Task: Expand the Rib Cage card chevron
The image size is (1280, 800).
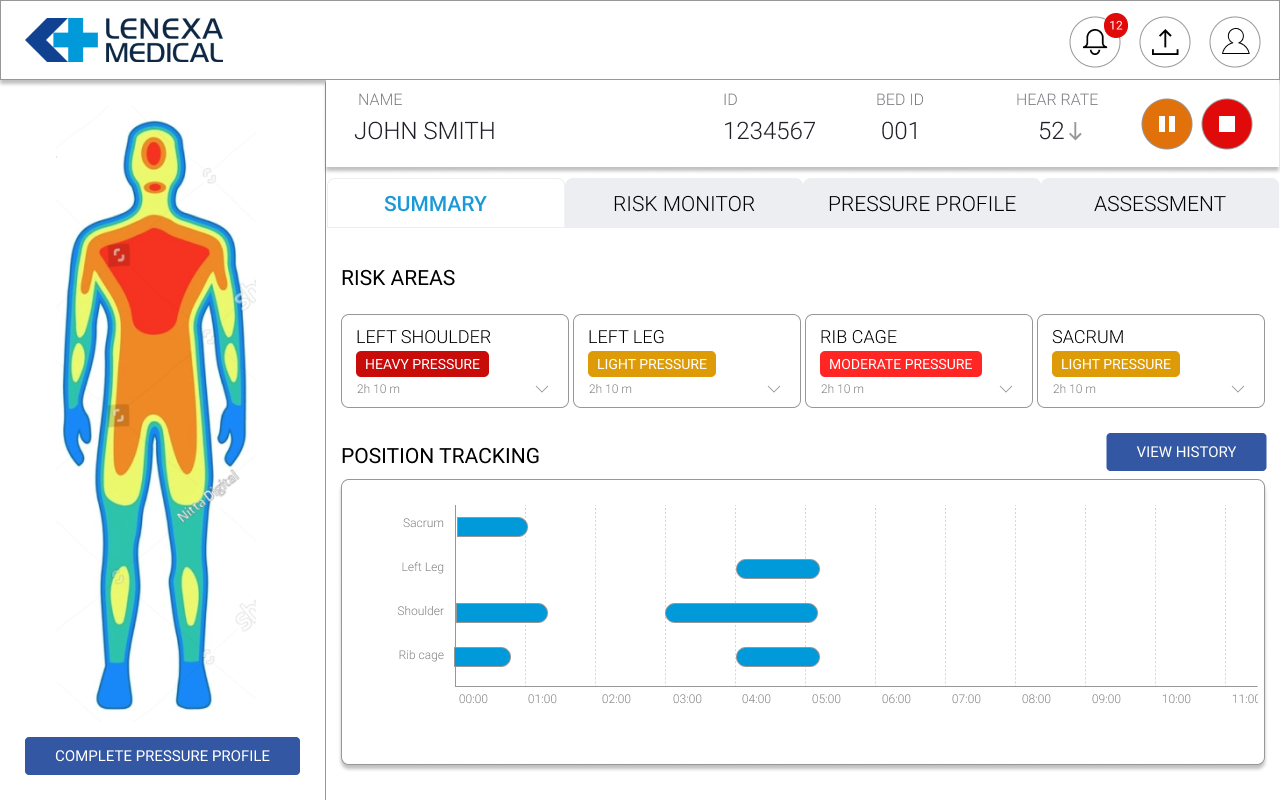Action: click(x=1006, y=389)
